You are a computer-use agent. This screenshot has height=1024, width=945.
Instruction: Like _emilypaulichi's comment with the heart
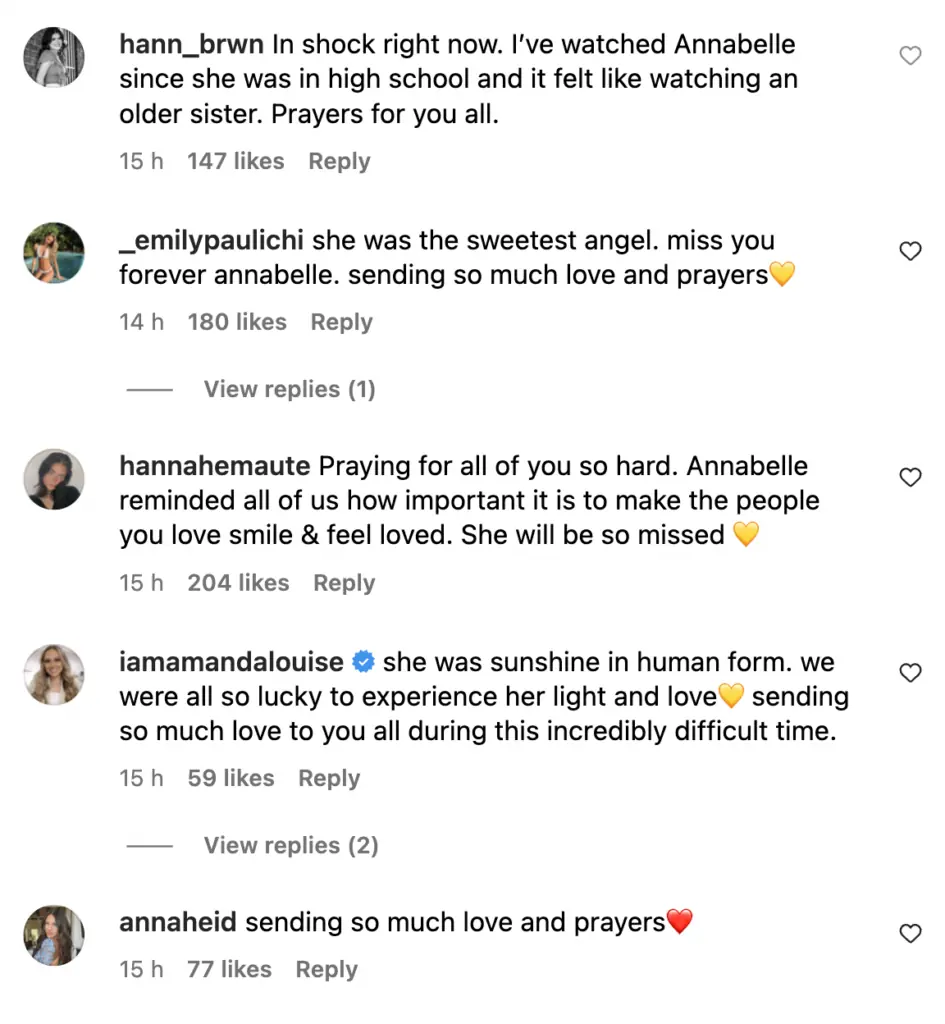point(910,251)
